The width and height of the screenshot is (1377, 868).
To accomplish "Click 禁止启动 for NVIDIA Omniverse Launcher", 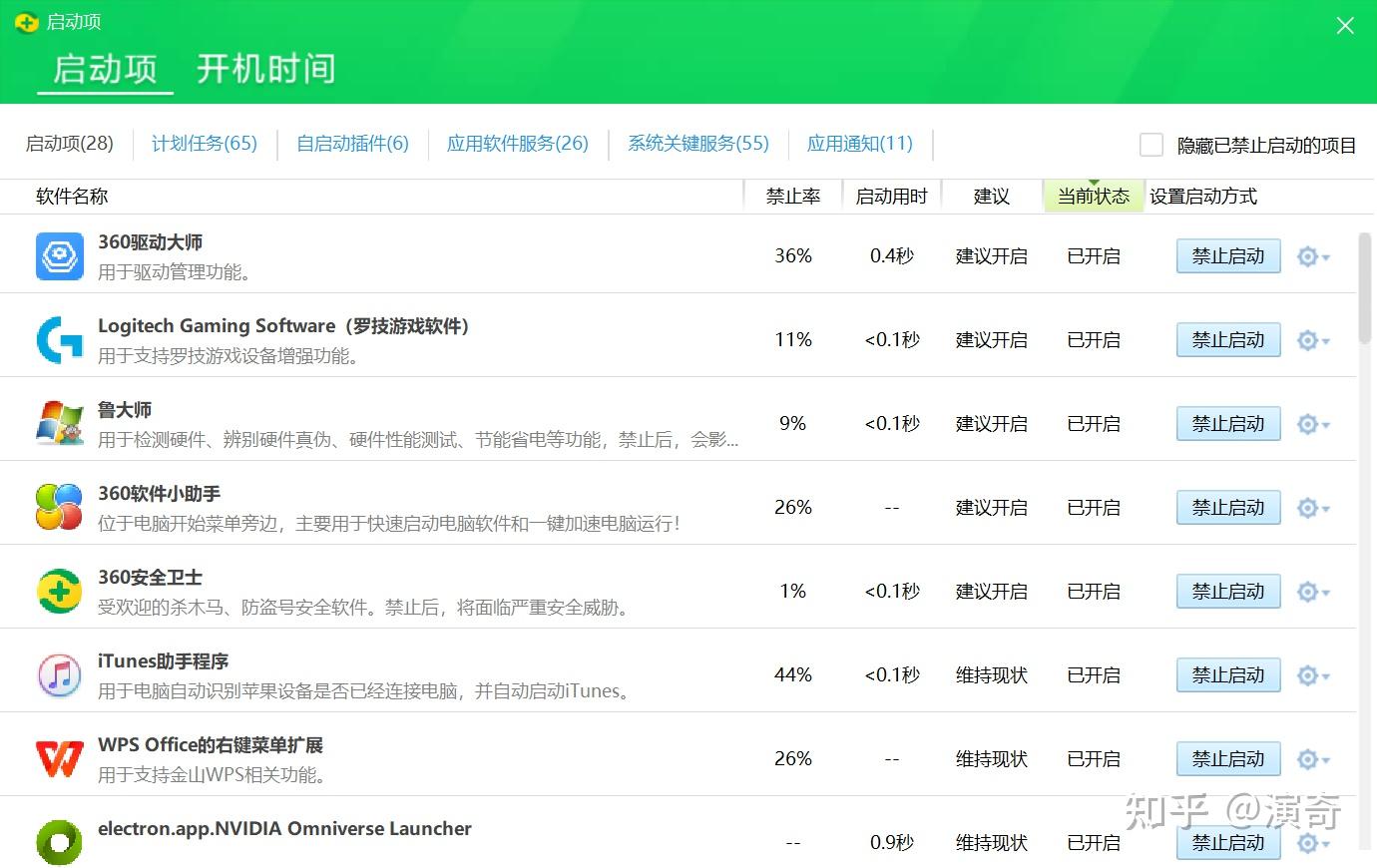I will click(1228, 843).
